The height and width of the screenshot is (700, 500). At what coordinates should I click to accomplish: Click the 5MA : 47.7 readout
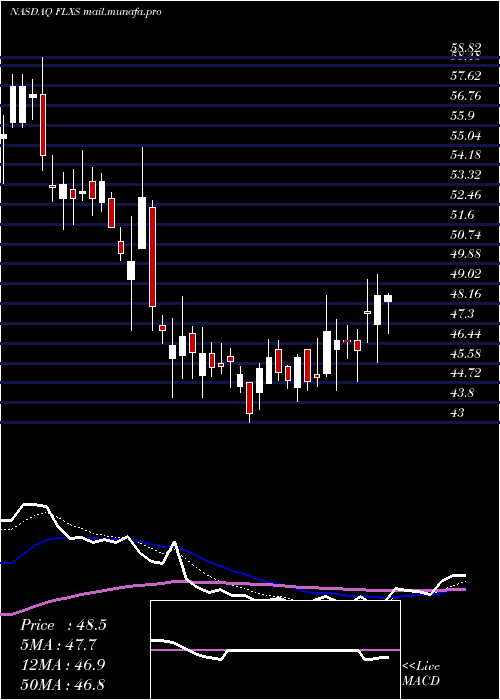pos(58,645)
